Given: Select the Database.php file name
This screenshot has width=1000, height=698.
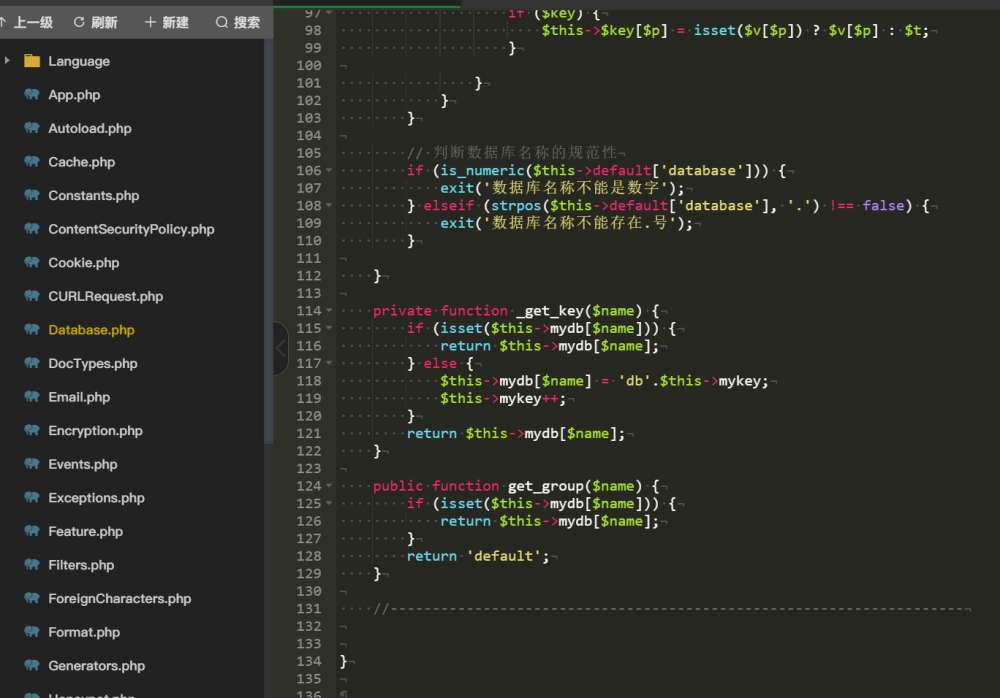Looking at the screenshot, I should pyautogui.click(x=91, y=330).
